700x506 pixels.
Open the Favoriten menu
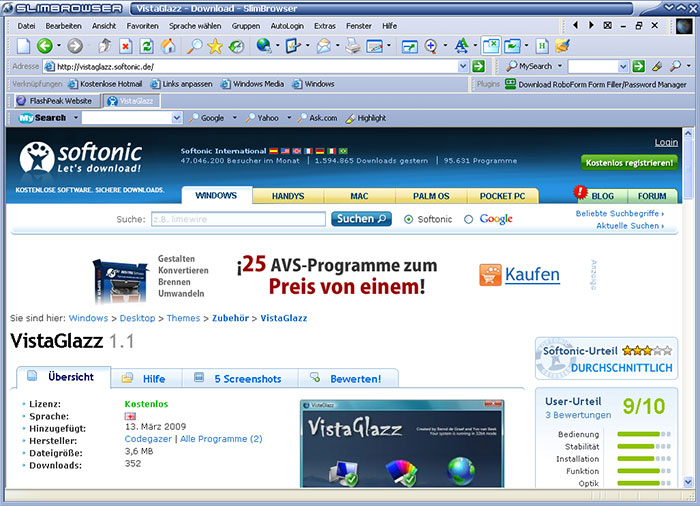(x=142, y=24)
